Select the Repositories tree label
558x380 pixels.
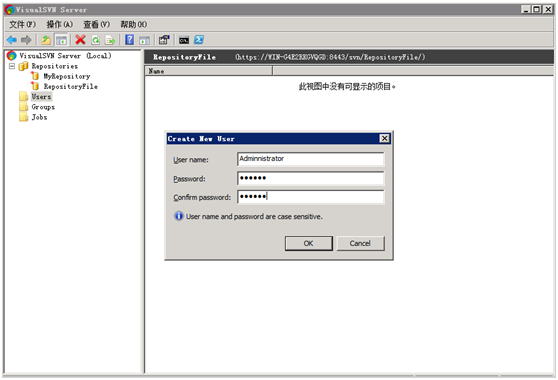55,66
